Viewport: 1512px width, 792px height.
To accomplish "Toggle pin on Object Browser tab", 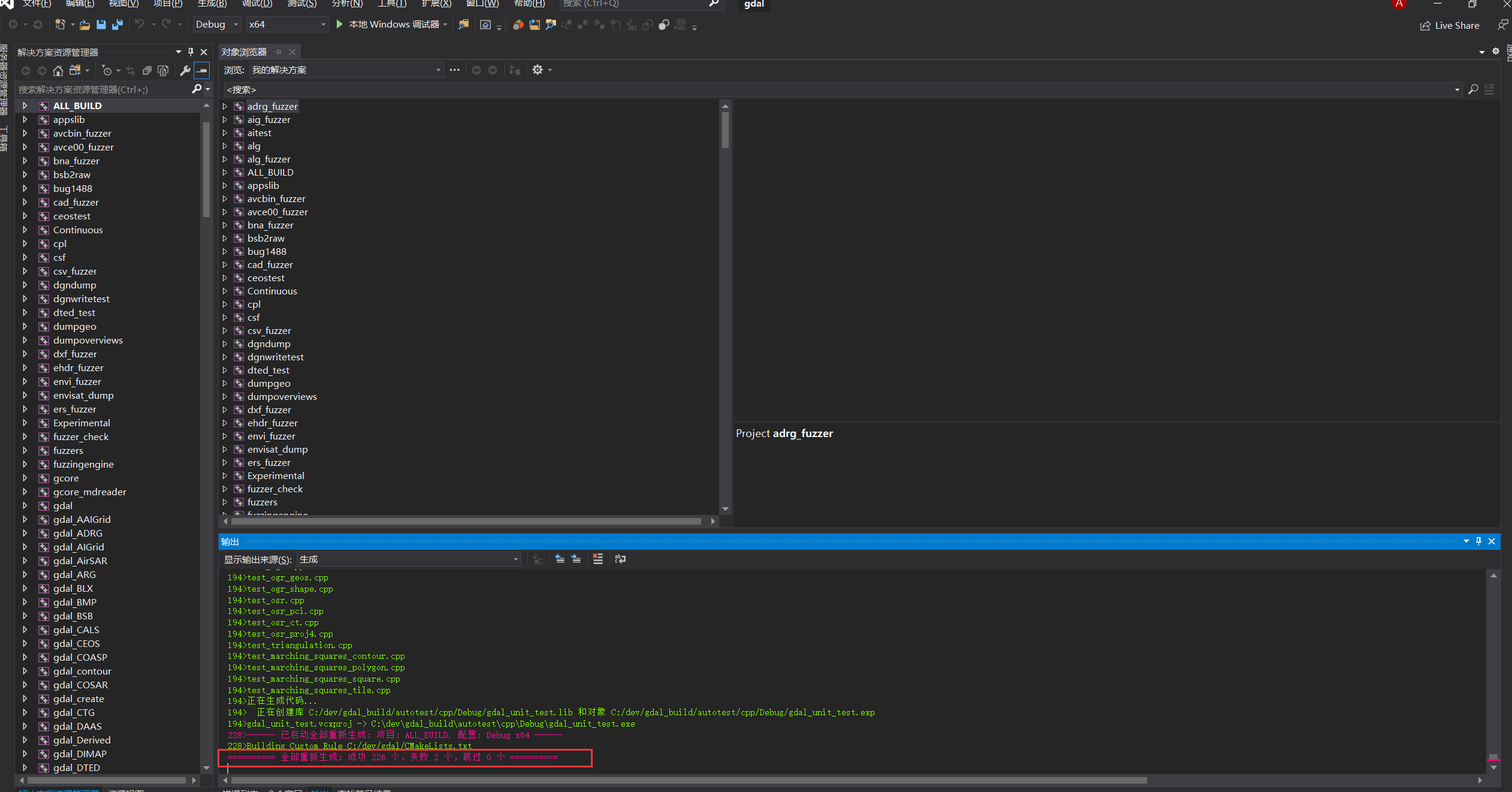I will click(278, 52).
